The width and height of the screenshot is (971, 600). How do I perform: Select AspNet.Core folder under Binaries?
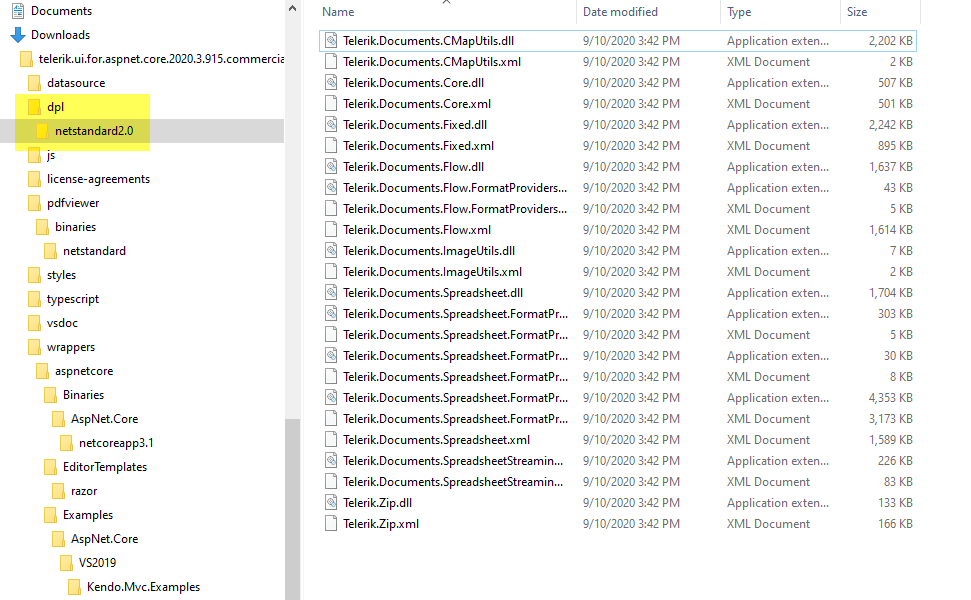104,419
